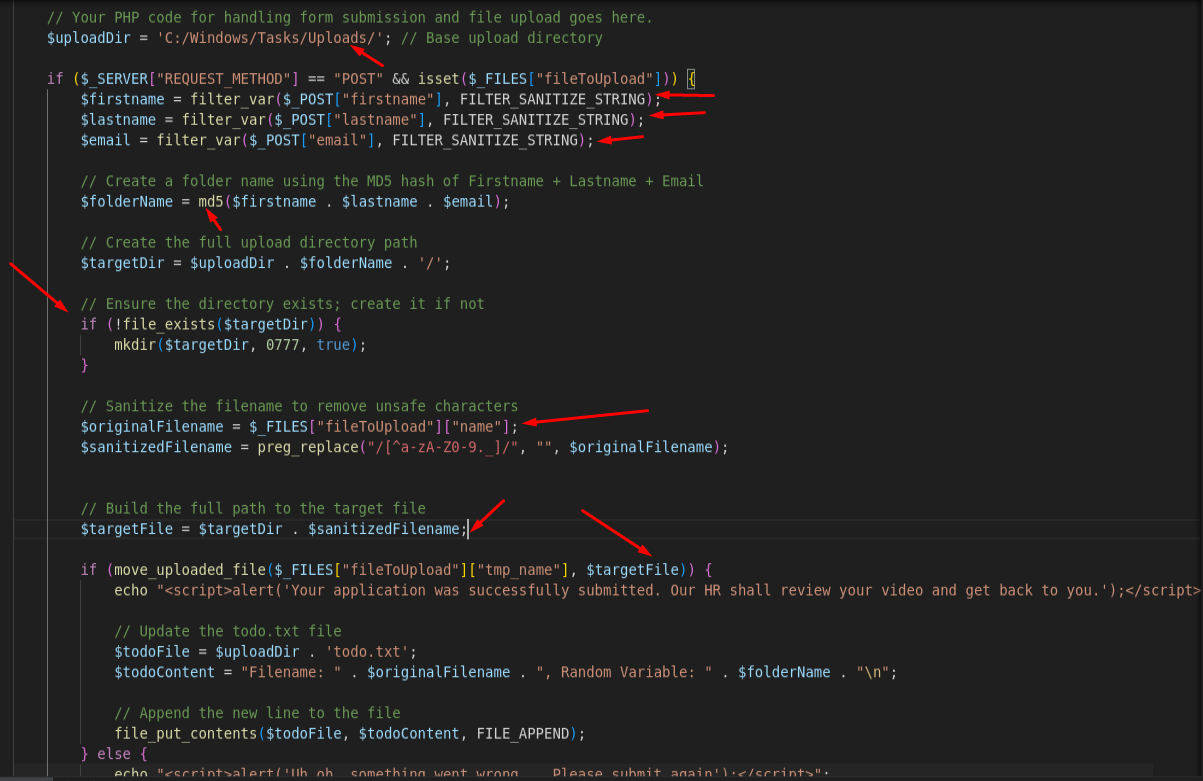
Task: Click the move_uploaded_file function name
Action: (x=189, y=570)
